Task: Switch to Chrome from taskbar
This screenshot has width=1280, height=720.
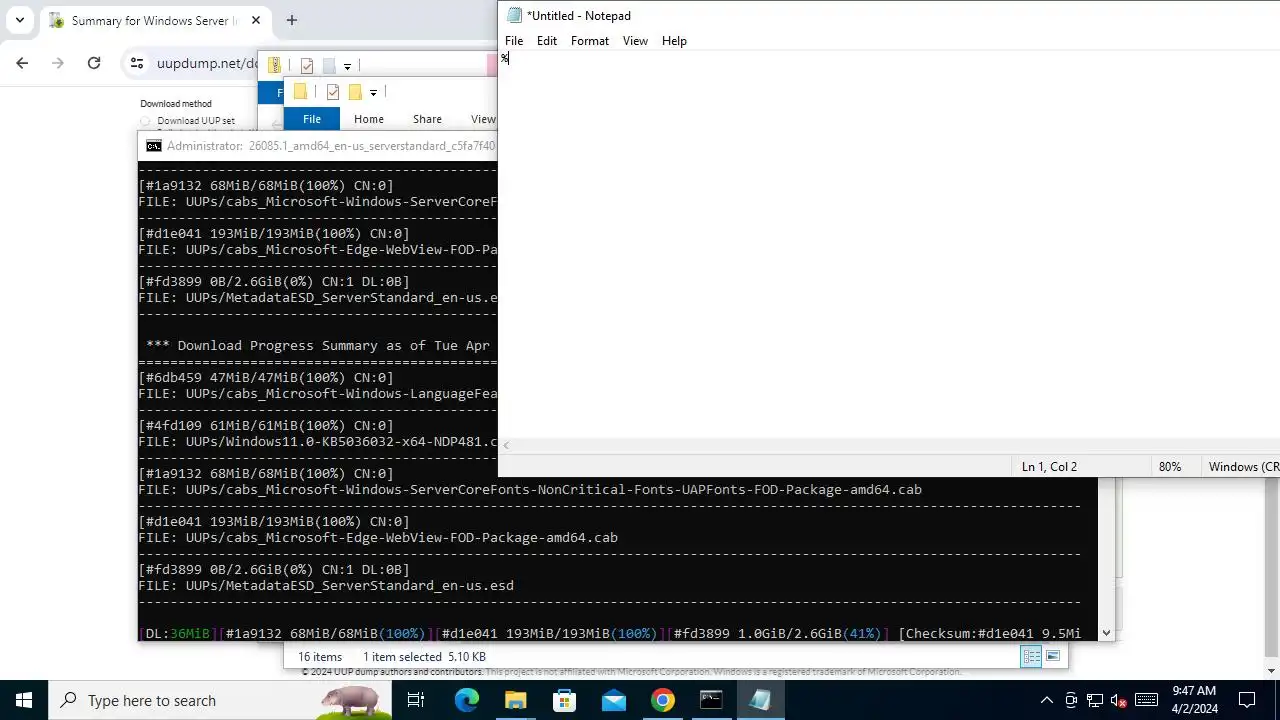Action: pyautogui.click(x=662, y=700)
